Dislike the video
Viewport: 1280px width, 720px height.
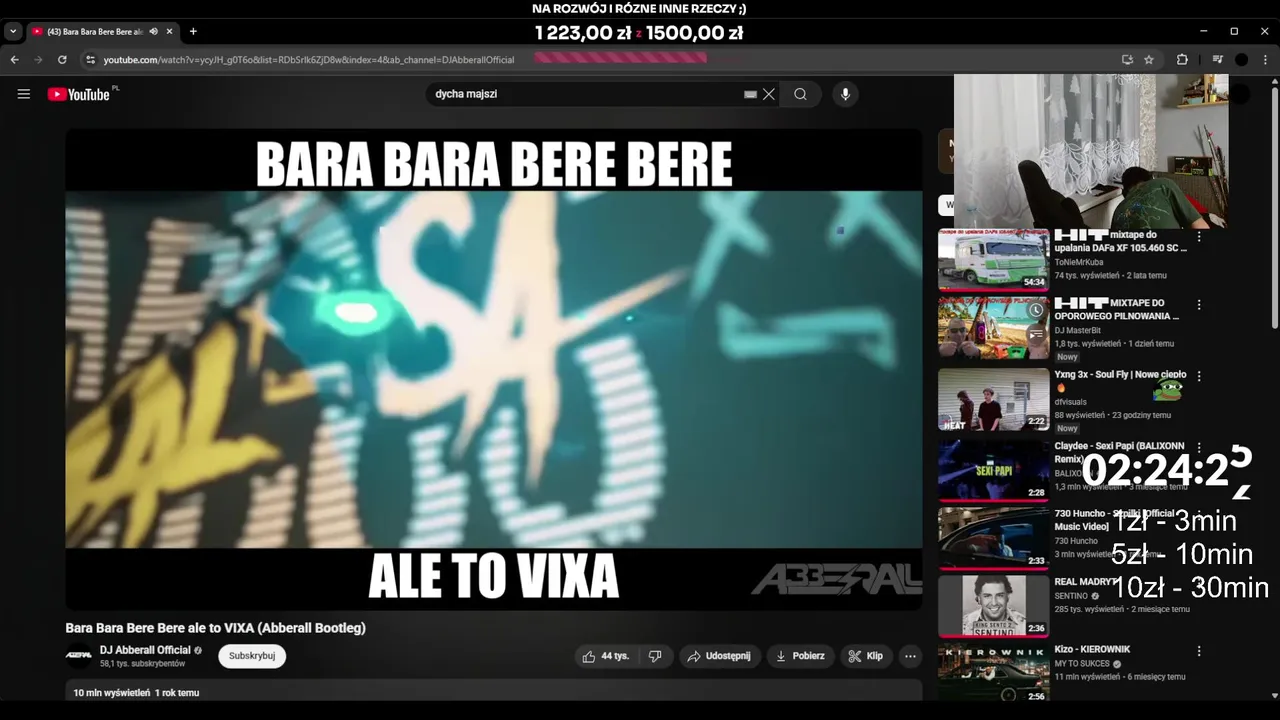coord(655,656)
